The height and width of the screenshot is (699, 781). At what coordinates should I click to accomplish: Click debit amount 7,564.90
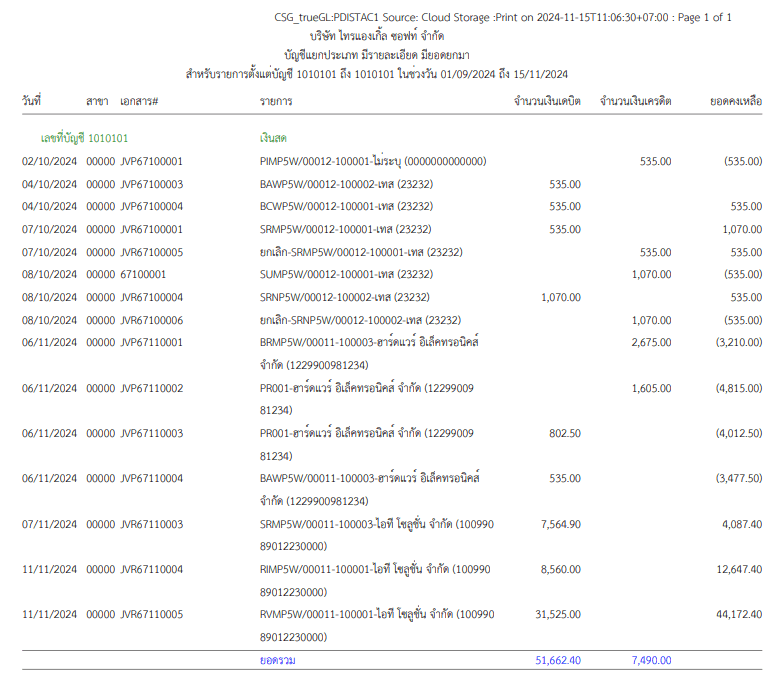(x=561, y=524)
